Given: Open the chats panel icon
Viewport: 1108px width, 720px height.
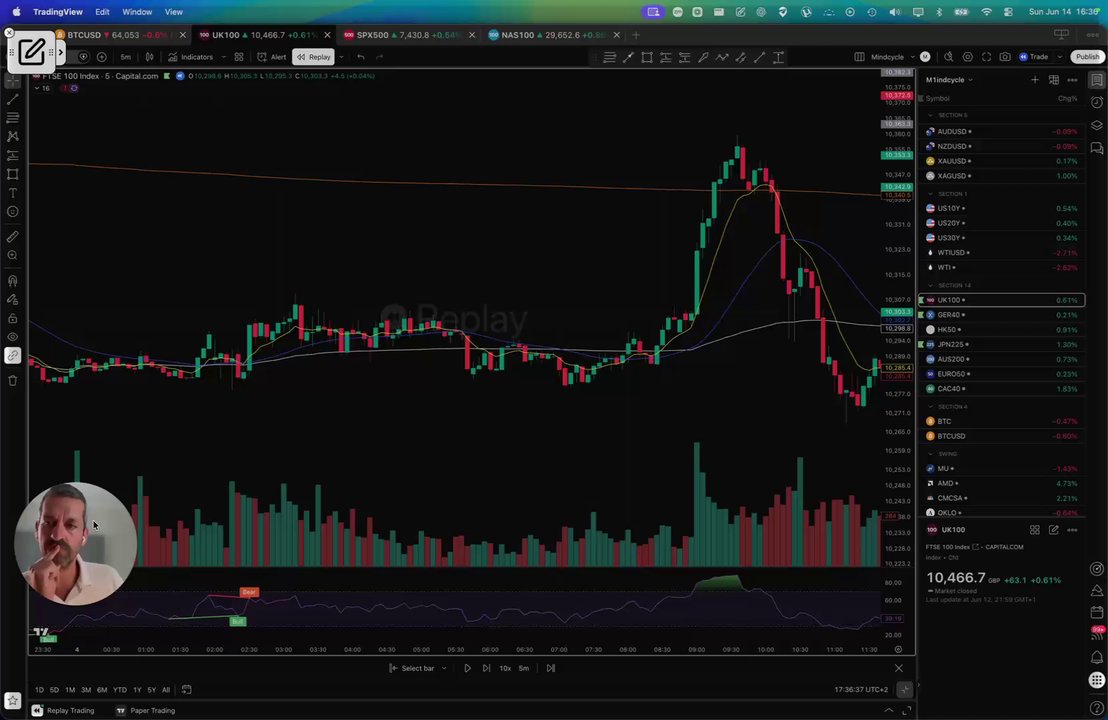Looking at the screenshot, I should coord(1097,148).
